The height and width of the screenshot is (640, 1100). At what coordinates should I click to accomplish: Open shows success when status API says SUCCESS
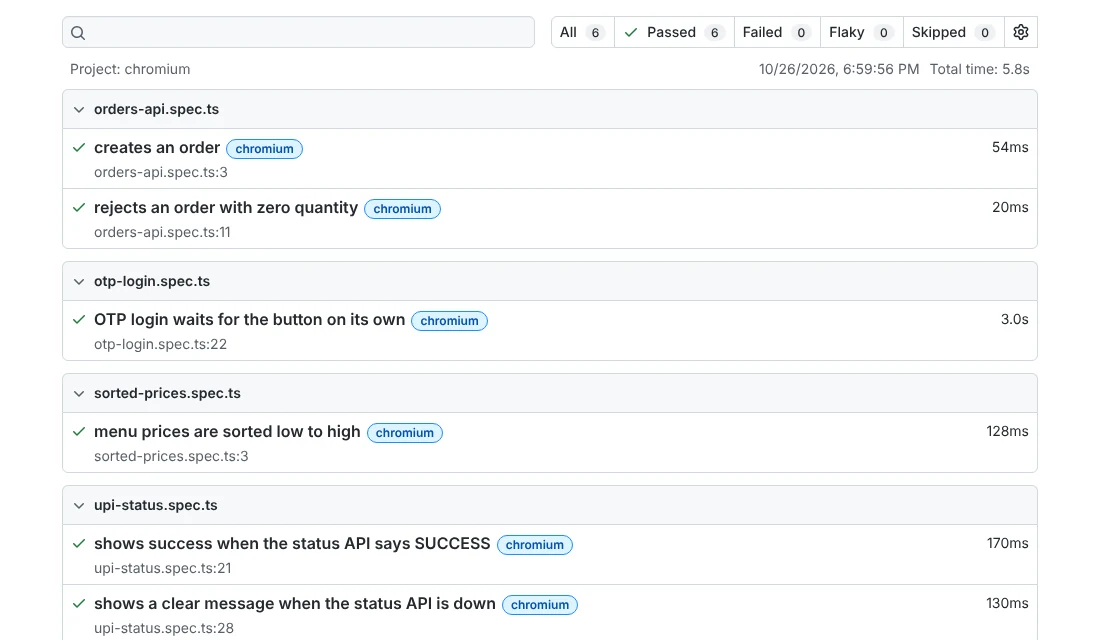pos(292,543)
